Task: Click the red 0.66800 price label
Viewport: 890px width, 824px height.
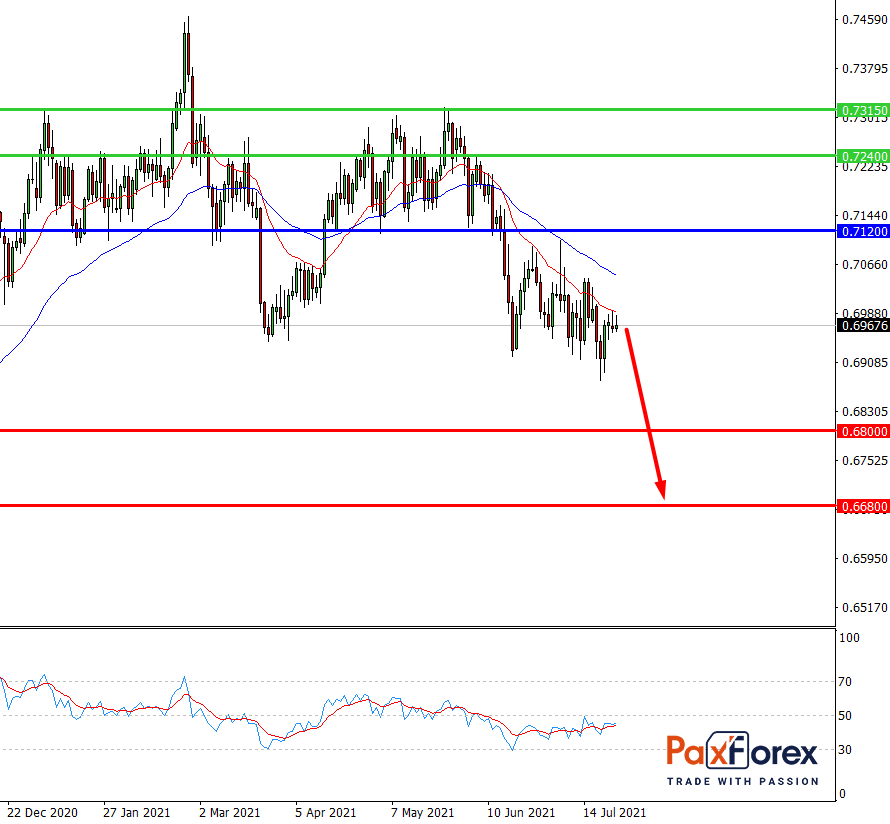Action: 863,506
